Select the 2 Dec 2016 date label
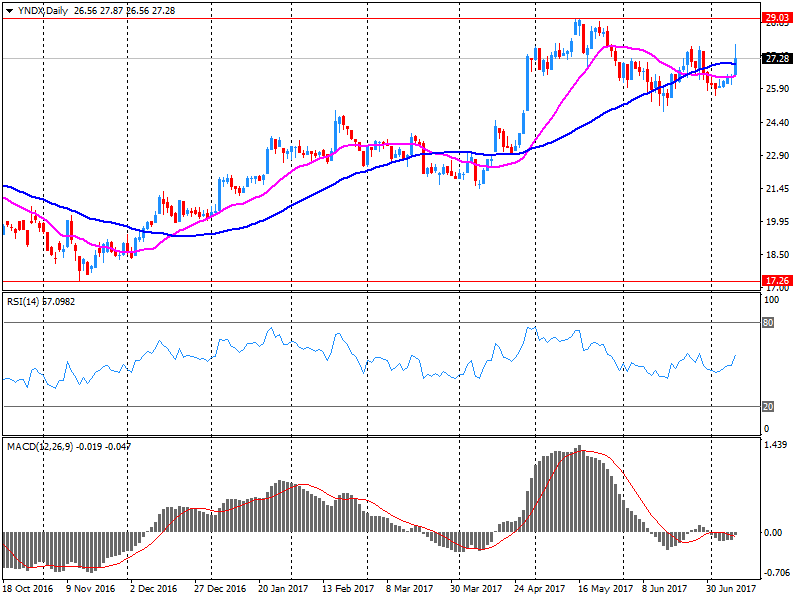The image size is (800, 600). pyautogui.click(x=154, y=589)
